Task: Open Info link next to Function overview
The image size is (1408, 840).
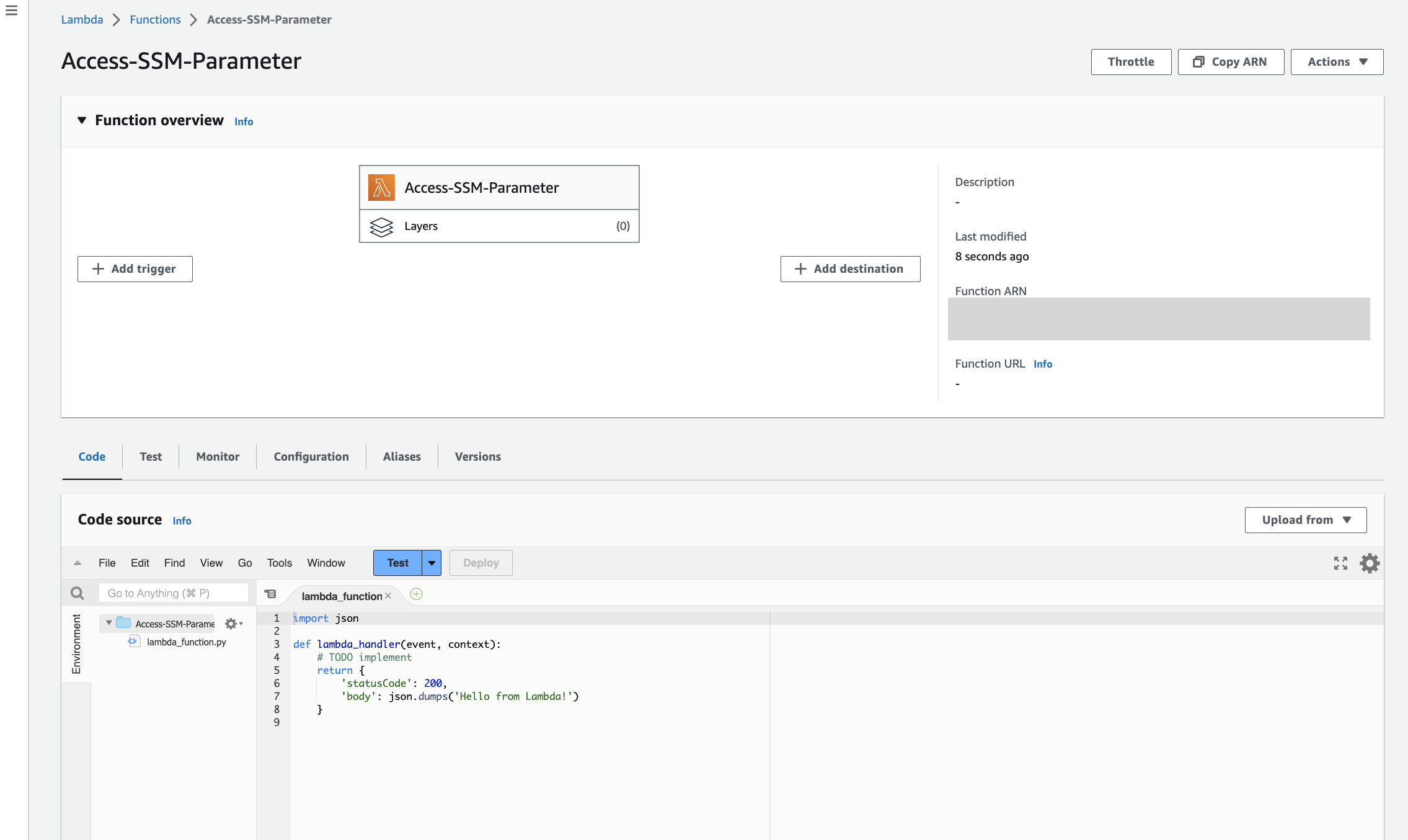Action: coord(244,122)
